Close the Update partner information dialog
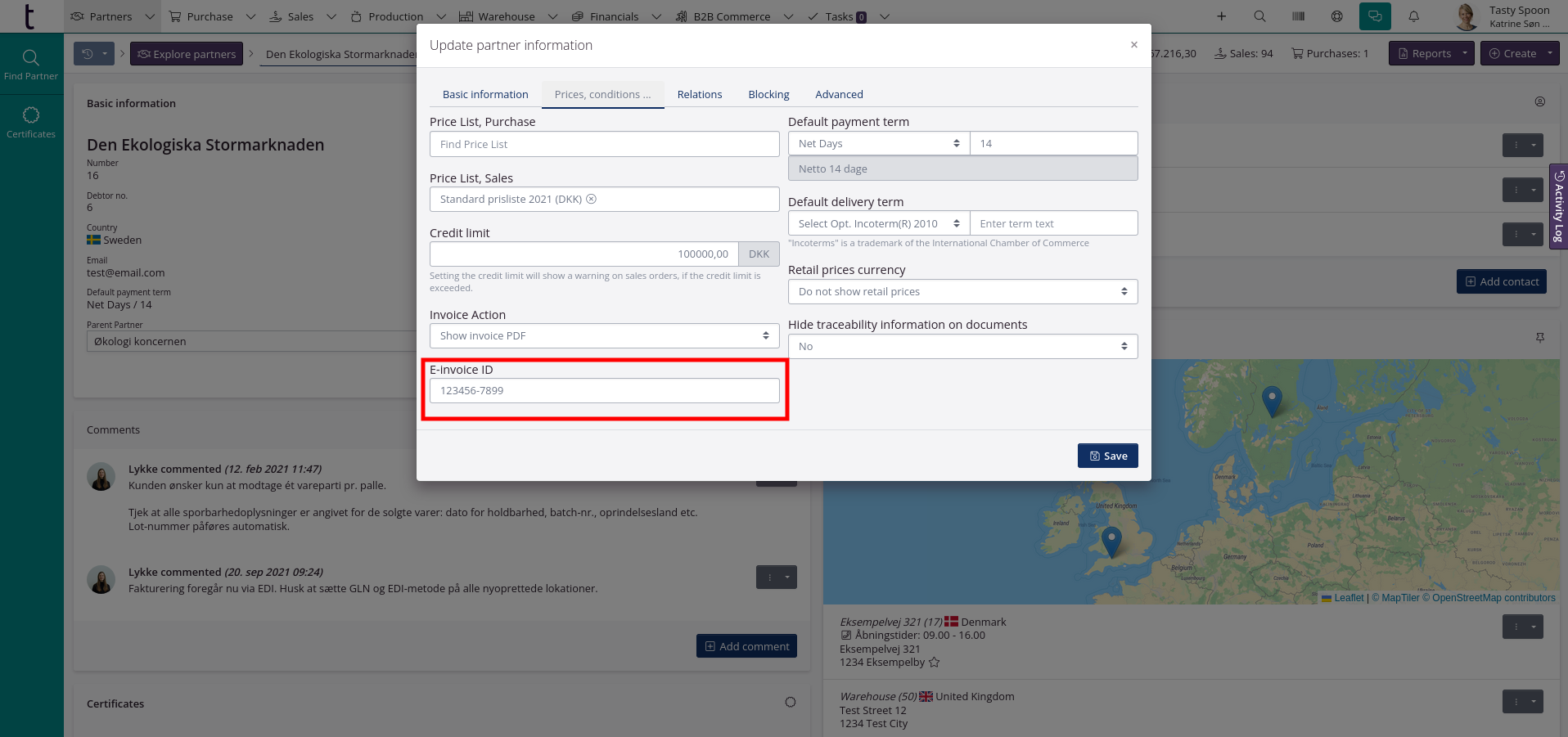This screenshot has height=737, width=1568. point(1133,45)
